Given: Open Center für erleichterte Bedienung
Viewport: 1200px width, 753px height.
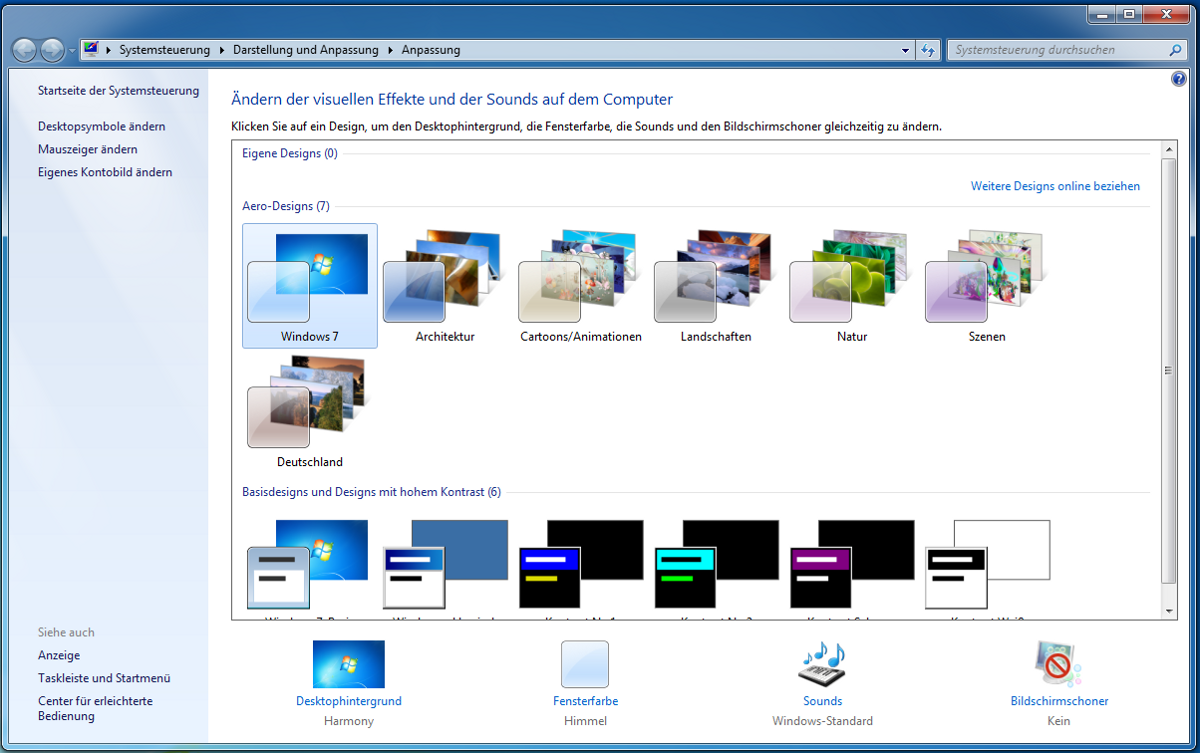Looking at the screenshot, I should [x=95, y=708].
